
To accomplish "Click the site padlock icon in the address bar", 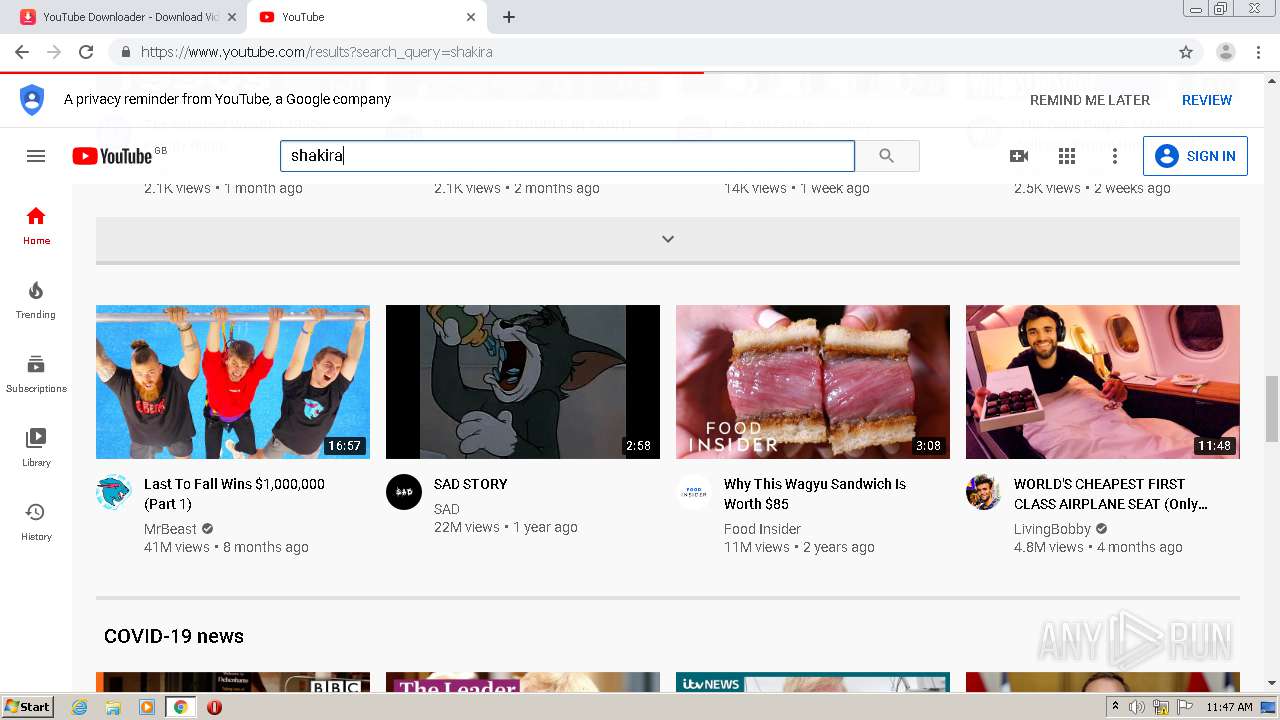I will [125, 52].
